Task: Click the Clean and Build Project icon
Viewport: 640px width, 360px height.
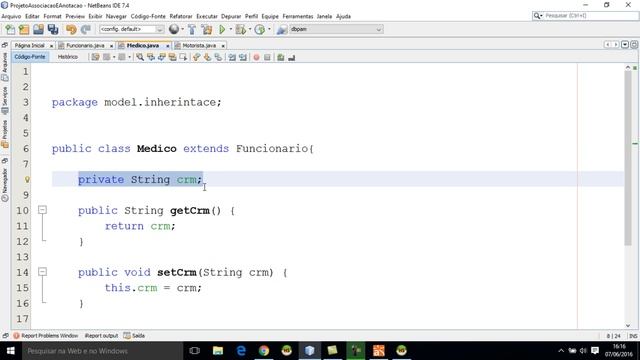Action: click(207, 29)
